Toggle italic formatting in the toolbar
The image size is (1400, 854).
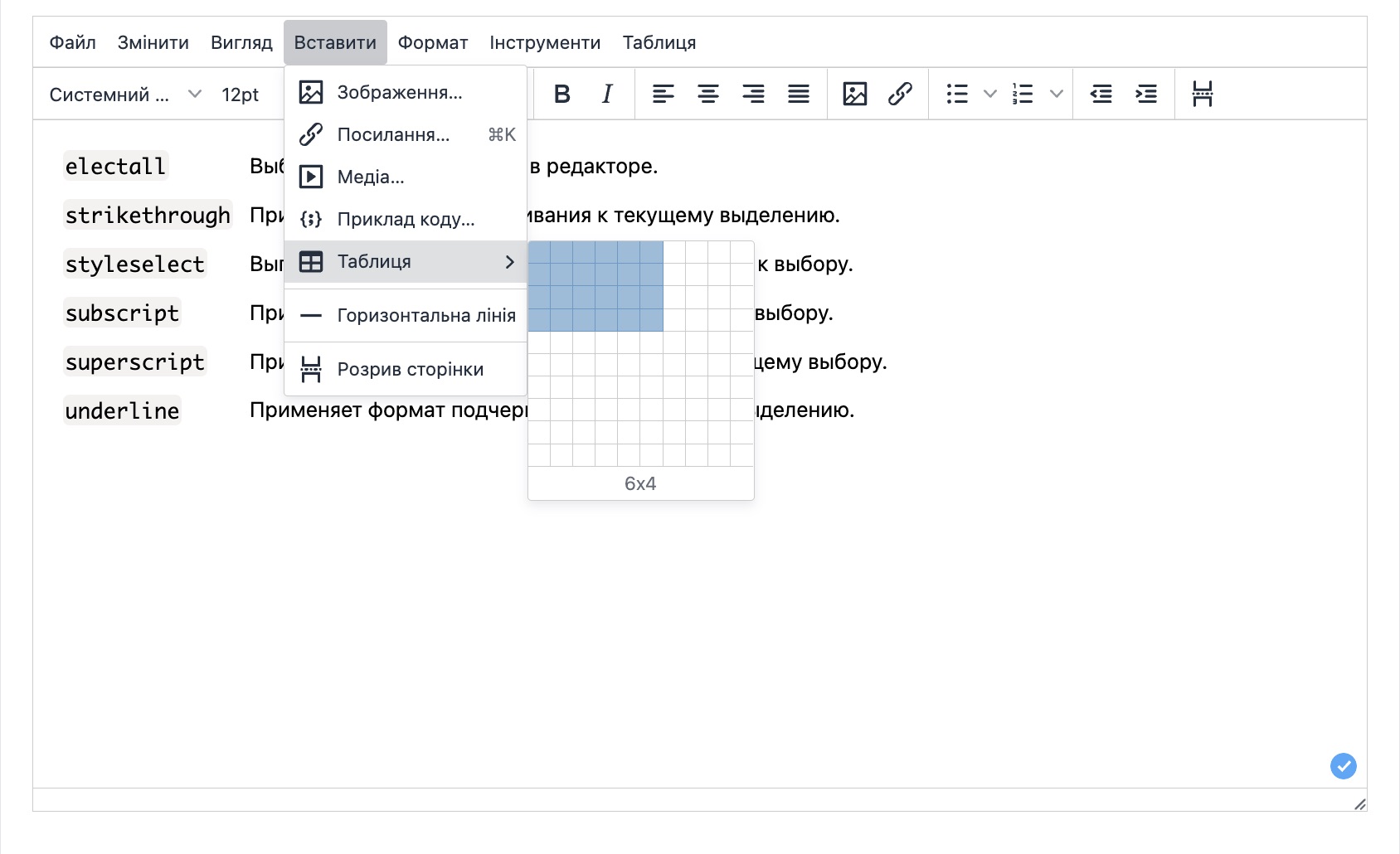[x=607, y=95]
